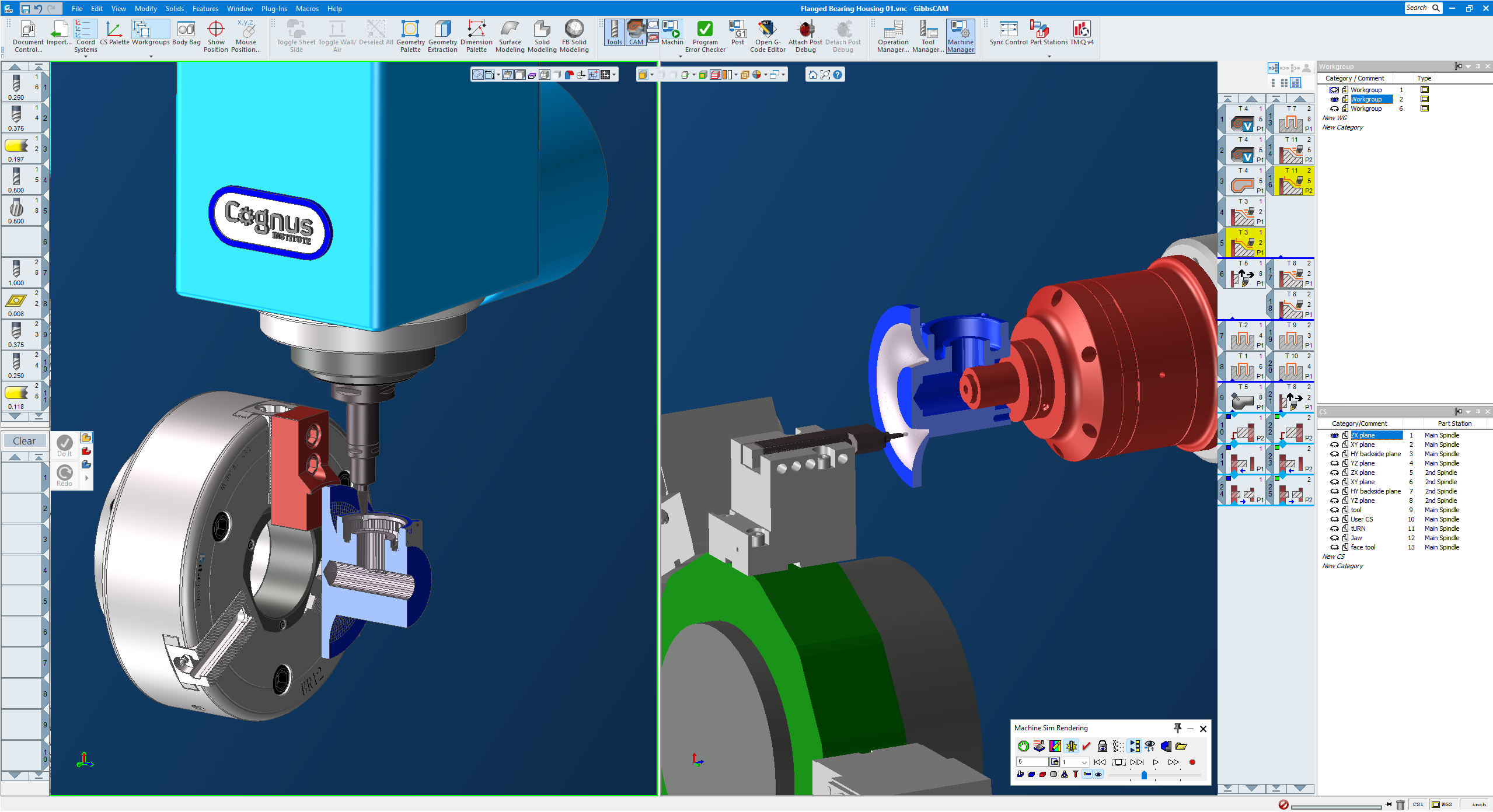This screenshot has width=1493, height=812.
Task: Open the Plug-Ins menu
Action: pyautogui.click(x=274, y=8)
